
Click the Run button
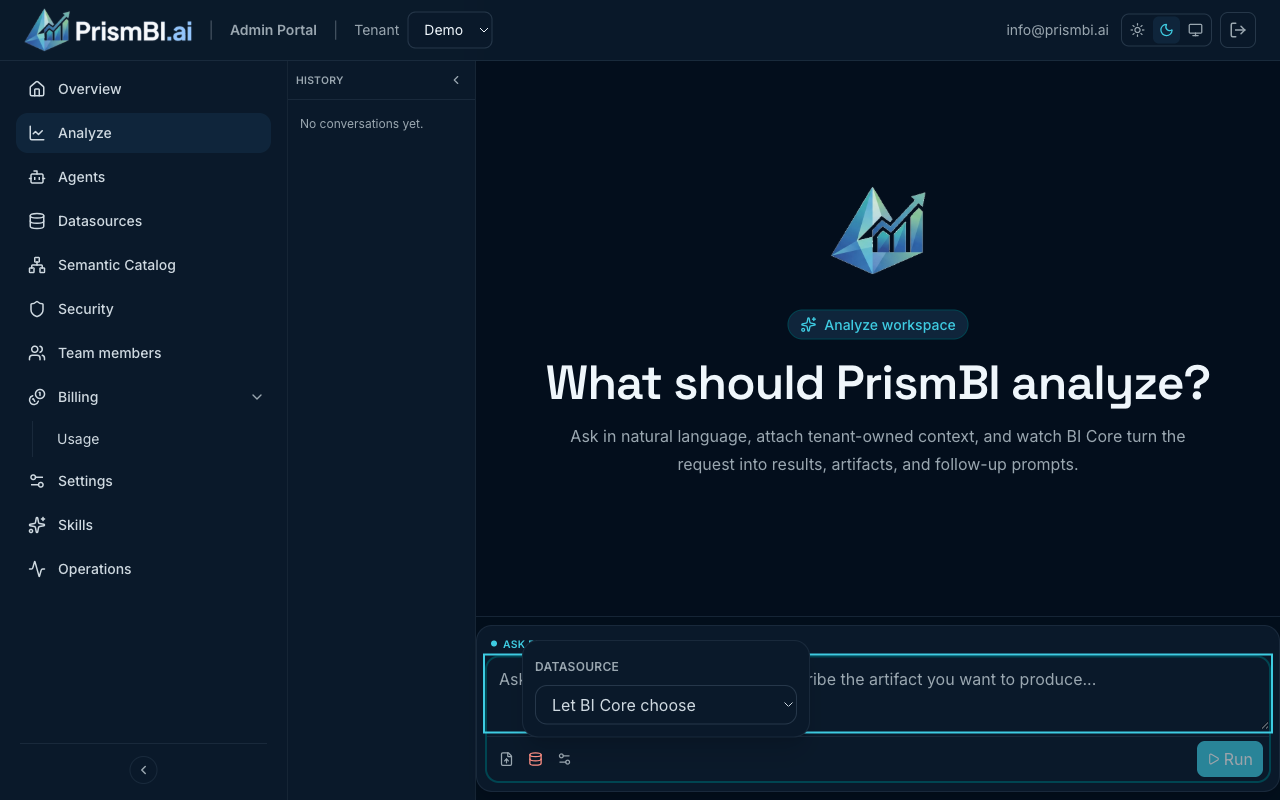pos(1230,759)
